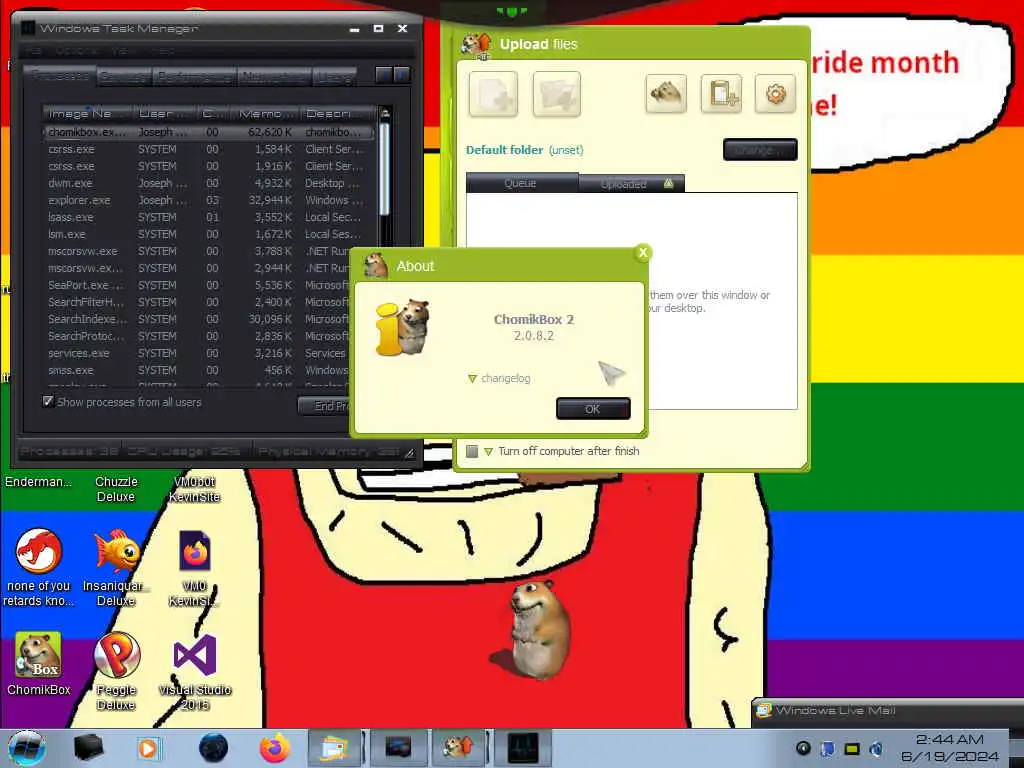Switch to the Performance tab in Task Manager
Image resolution: width=1024 pixels, height=768 pixels.
pos(195,77)
